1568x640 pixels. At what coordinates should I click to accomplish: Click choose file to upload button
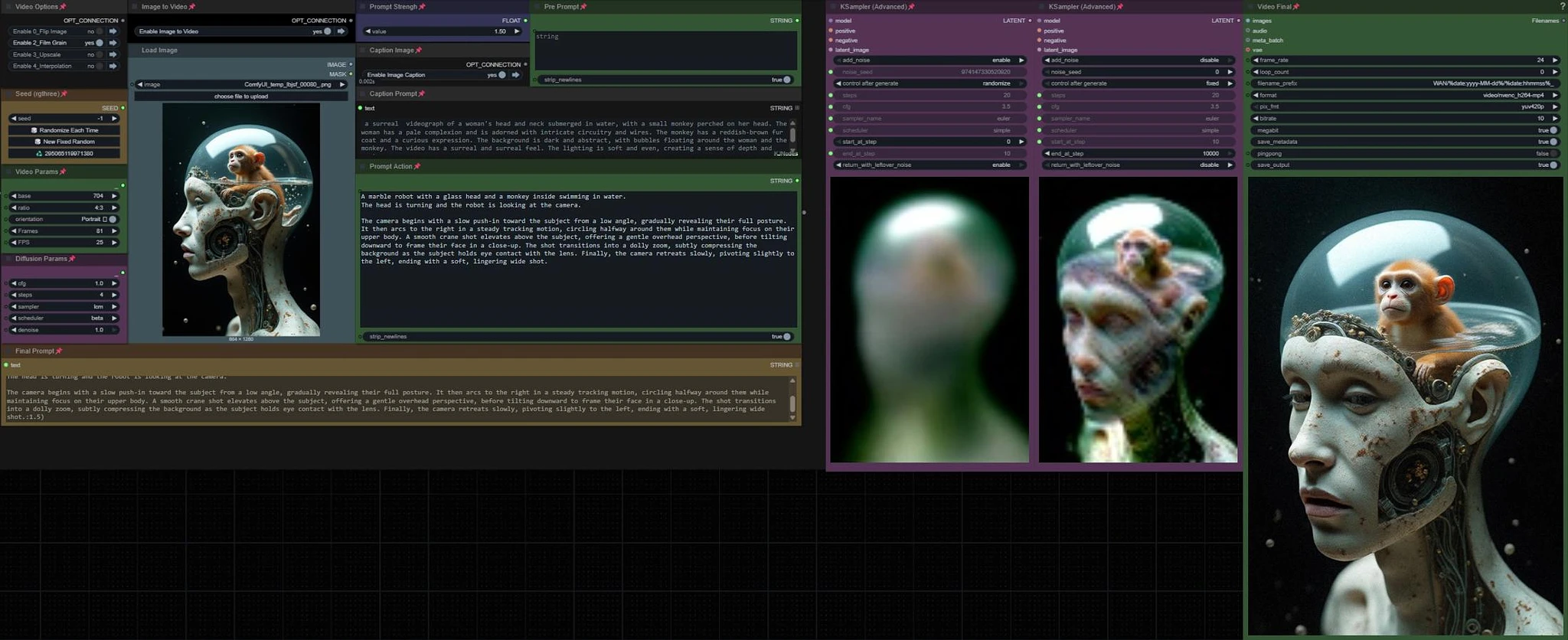click(x=241, y=96)
